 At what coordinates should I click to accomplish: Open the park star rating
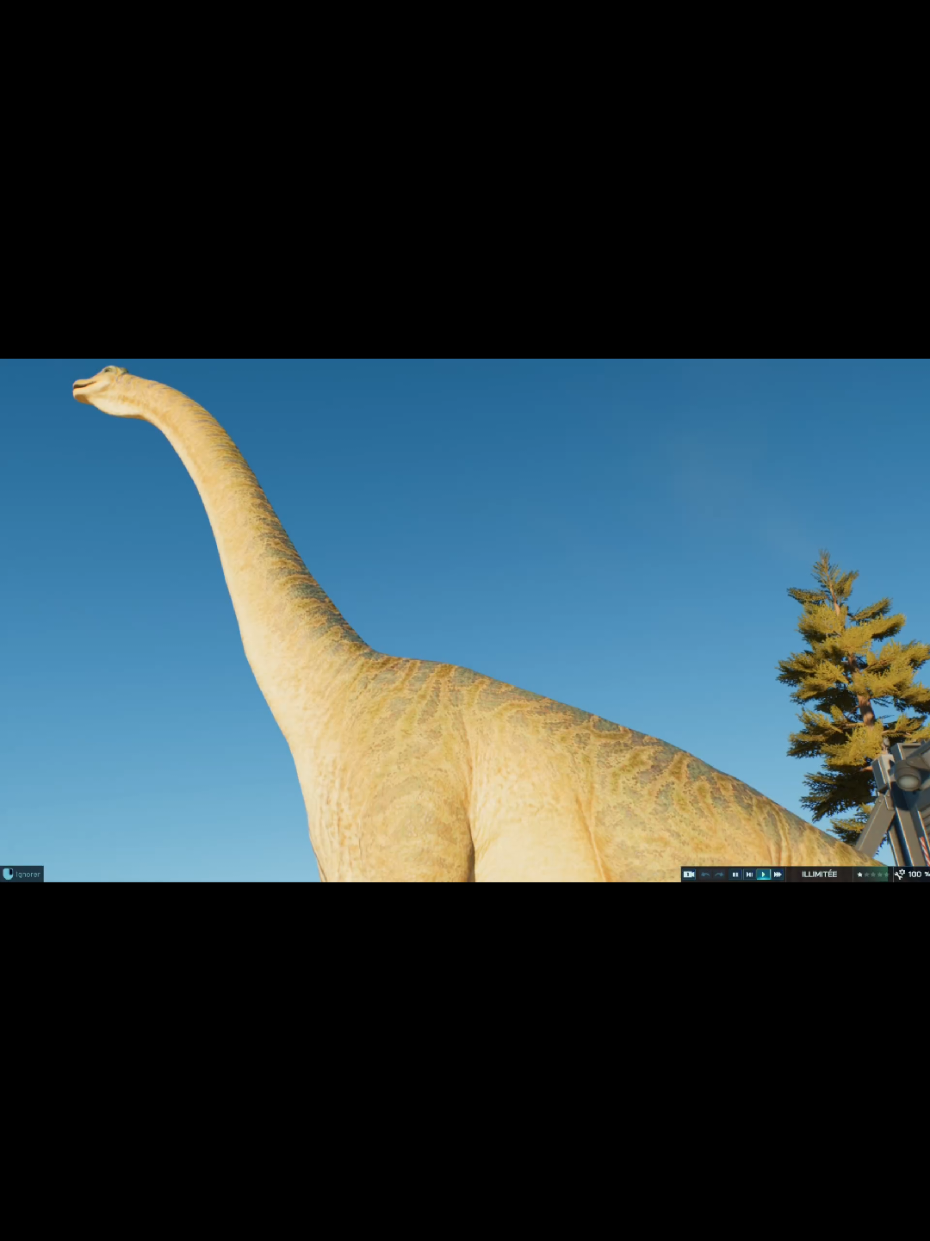point(872,874)
